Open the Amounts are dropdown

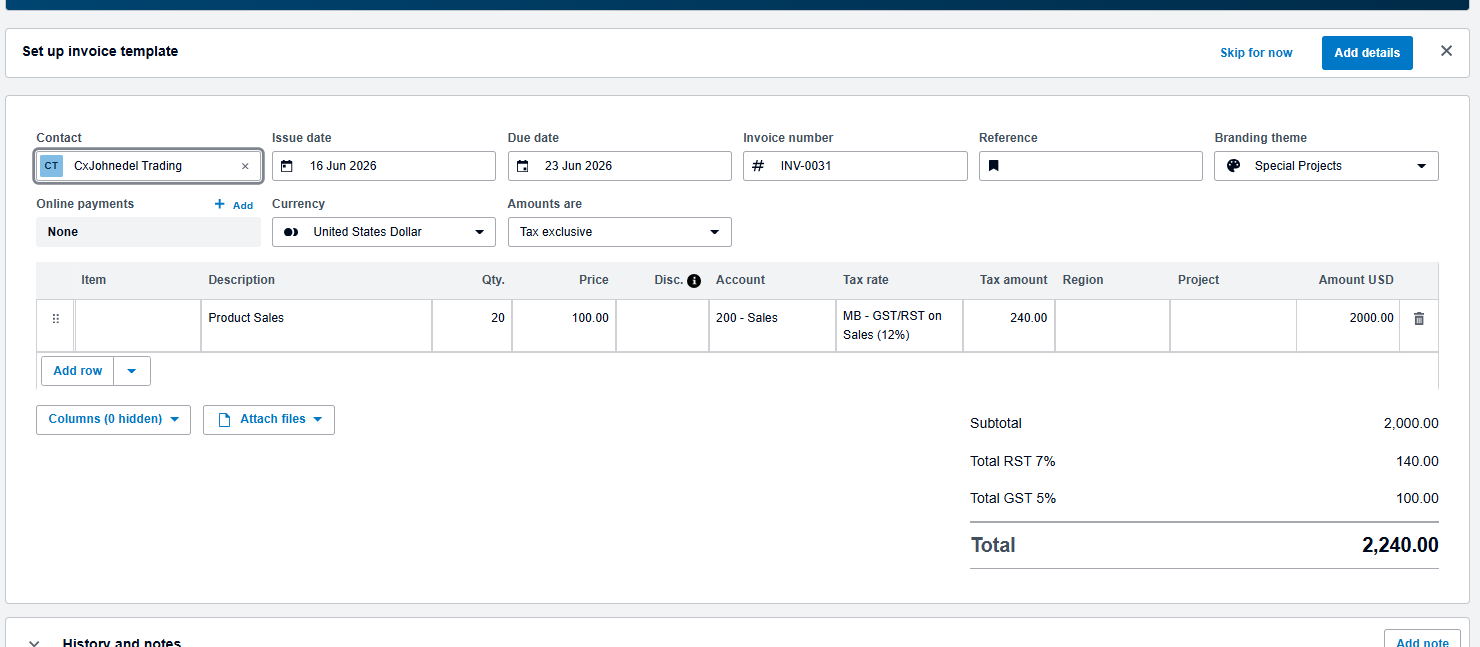point(620,232)
